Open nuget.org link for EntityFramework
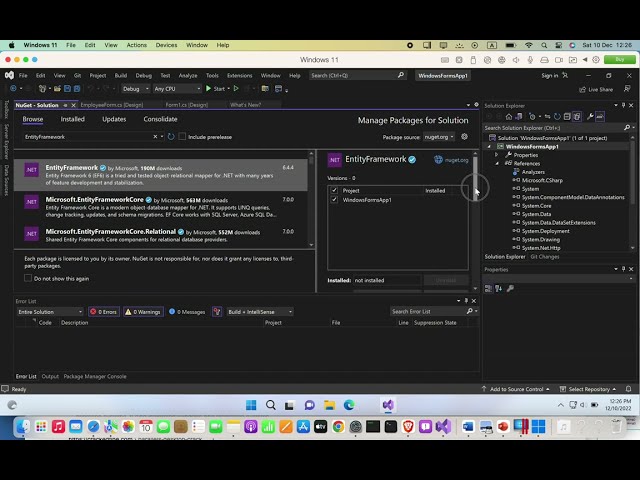The image size is (640, 480). point(451,160)
